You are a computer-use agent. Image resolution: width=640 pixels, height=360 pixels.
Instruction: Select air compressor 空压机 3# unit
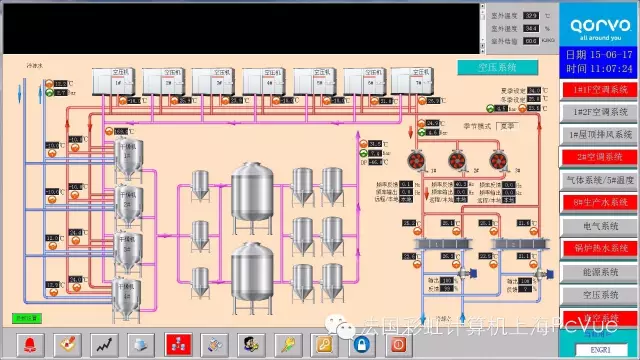[x=213, y=81]
